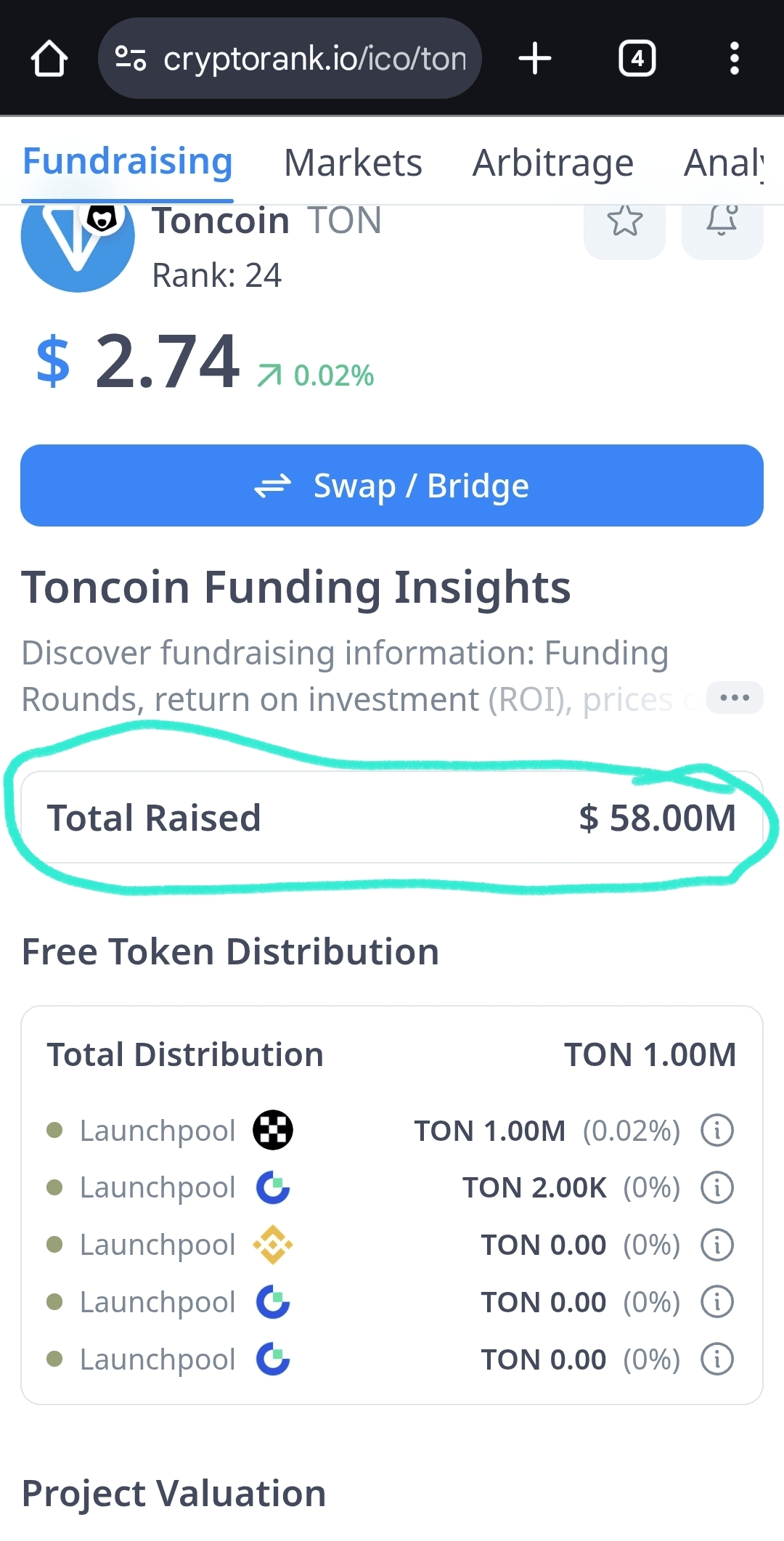This screenshot has height=1541, width=784.
Task: Toggle the favorite star for Toncoin
Action: tap(624, 222)
